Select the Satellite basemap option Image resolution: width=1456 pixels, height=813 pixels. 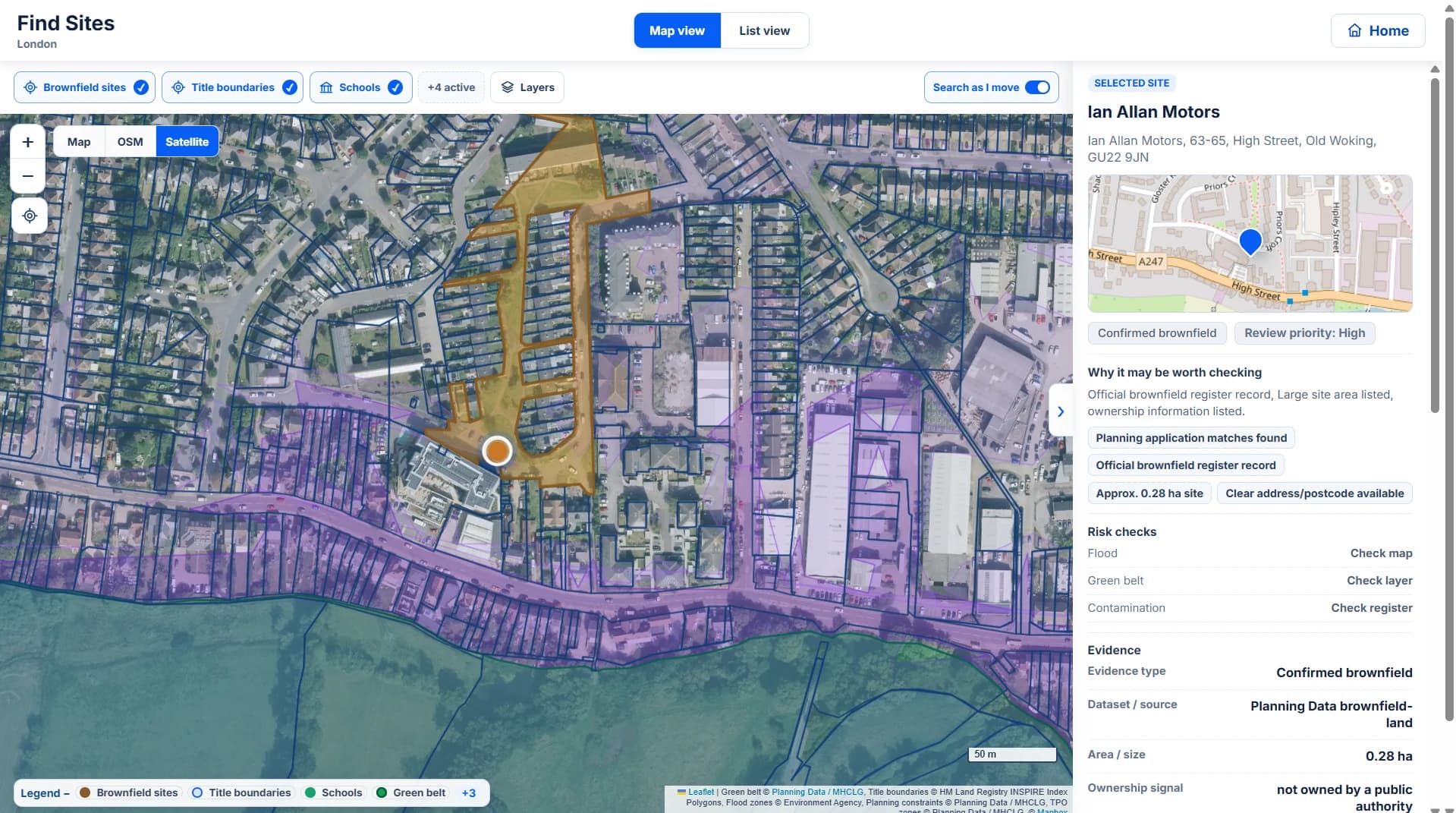pos(187,142)
